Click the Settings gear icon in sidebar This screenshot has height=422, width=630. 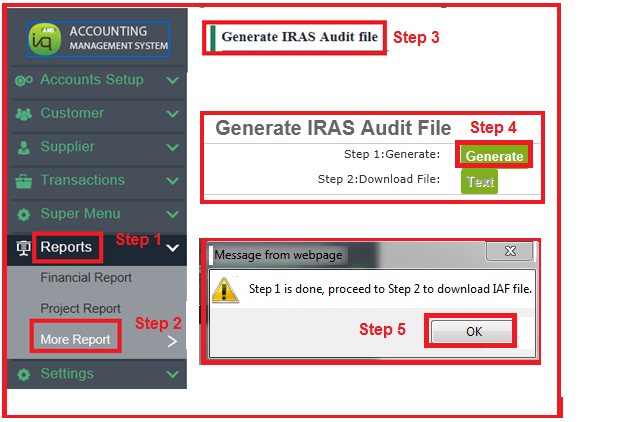25,374
